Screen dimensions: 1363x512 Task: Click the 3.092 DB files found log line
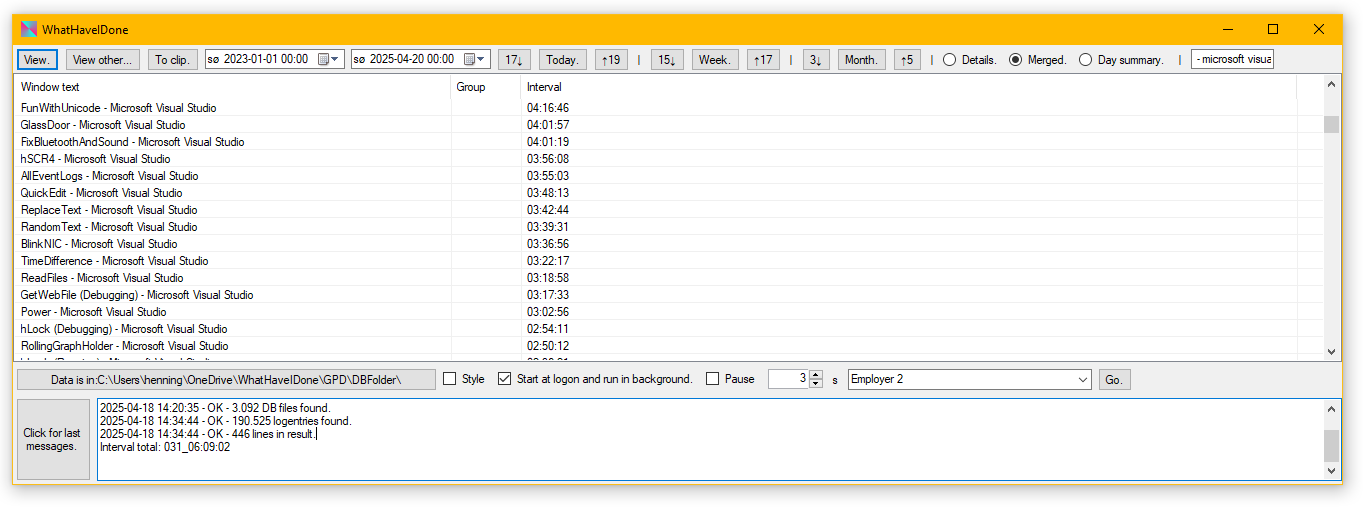click(x=215, y=408)
